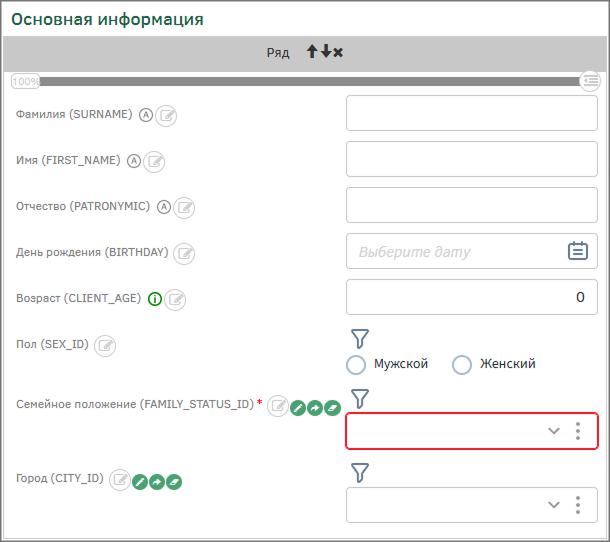Viewport: 610px width, 542px height.
Task: Click the filter icon above the gender options
Action: click(x=361, y=339)
